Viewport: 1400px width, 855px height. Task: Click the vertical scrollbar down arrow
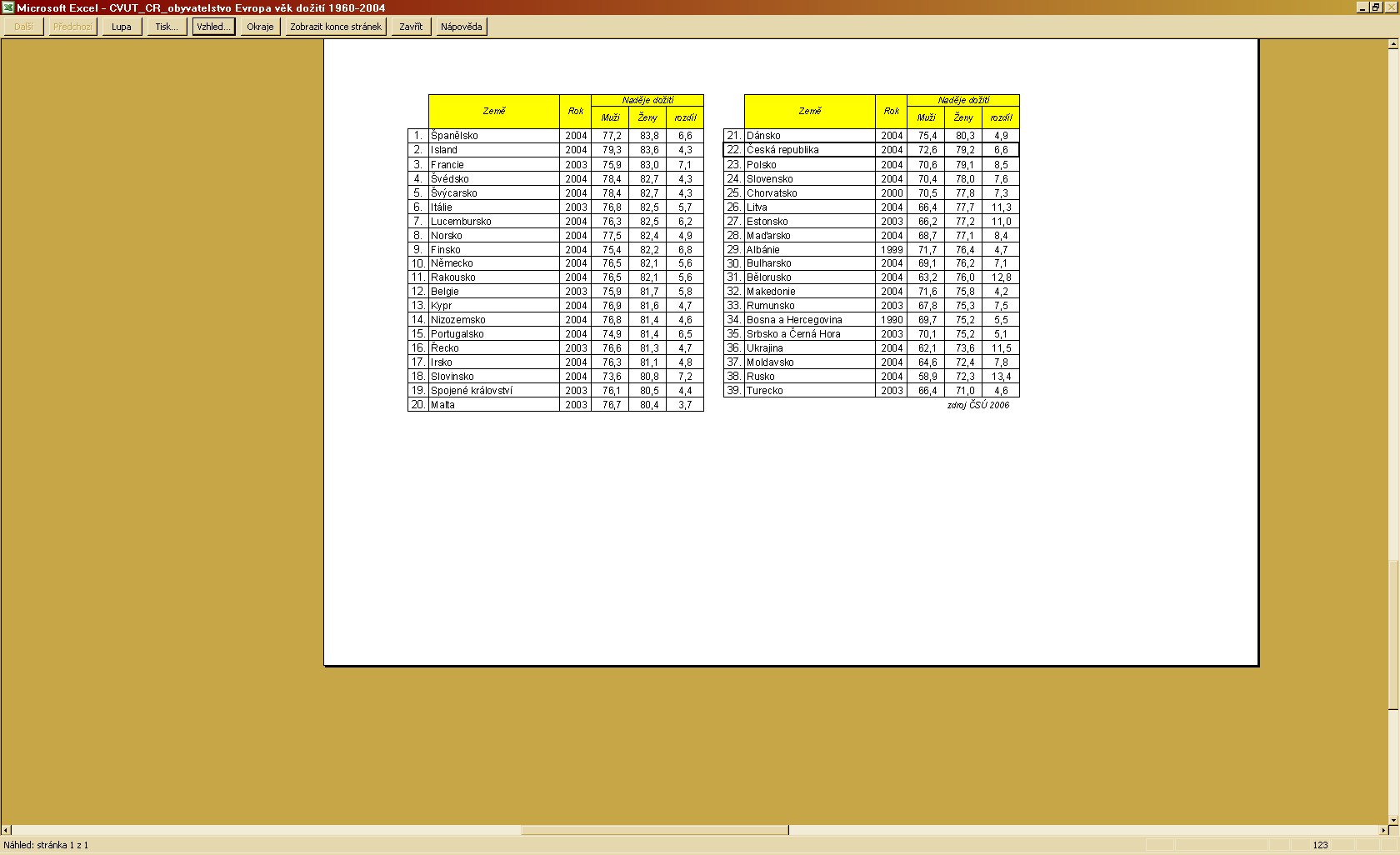click(x=1393, y=819)
